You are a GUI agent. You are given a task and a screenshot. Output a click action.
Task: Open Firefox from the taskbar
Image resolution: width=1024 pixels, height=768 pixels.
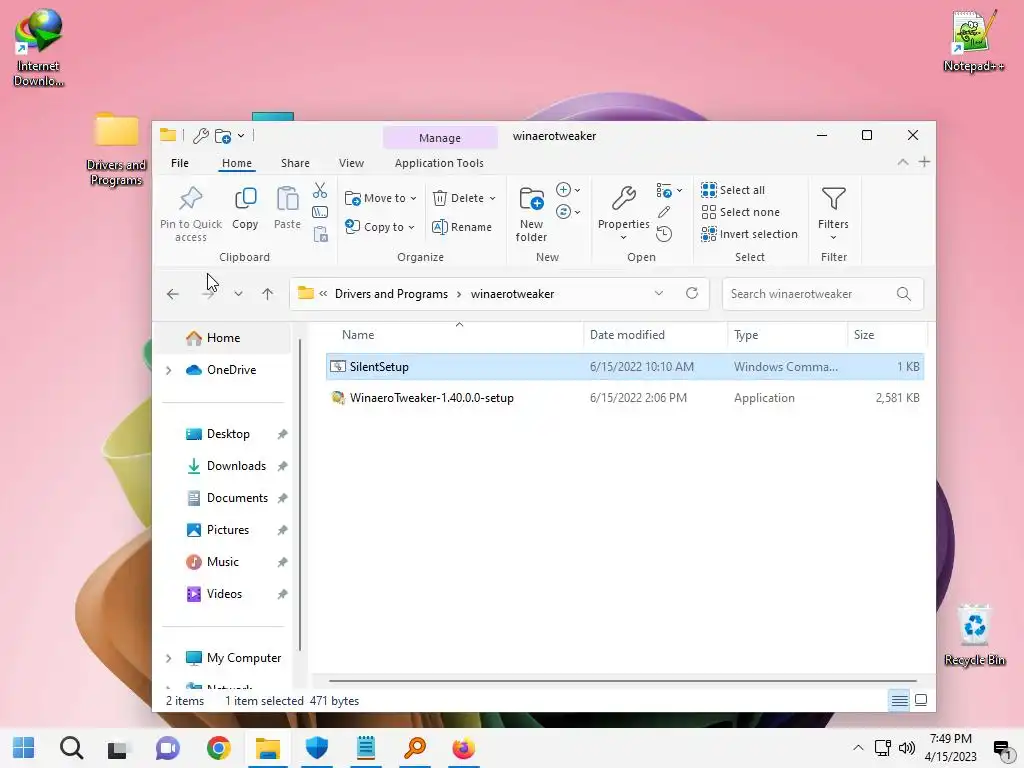[x=463, y=748]
